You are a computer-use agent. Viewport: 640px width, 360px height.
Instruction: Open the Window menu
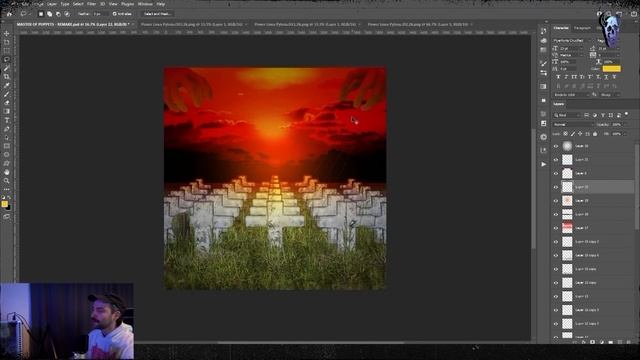145,4
